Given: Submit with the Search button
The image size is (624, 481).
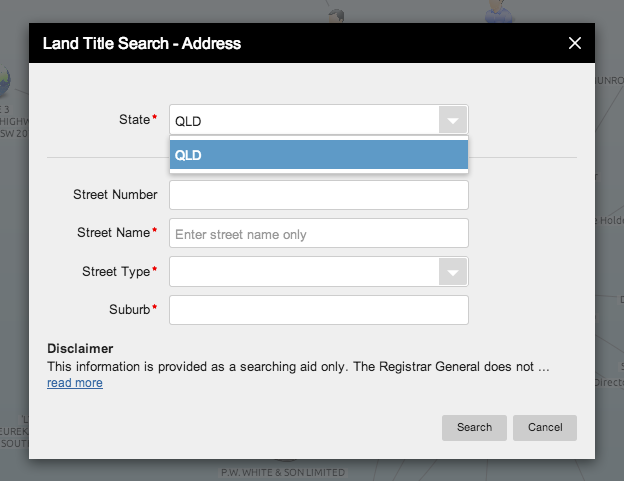Looking at the screenshot, I should click(x=474, y=428).
